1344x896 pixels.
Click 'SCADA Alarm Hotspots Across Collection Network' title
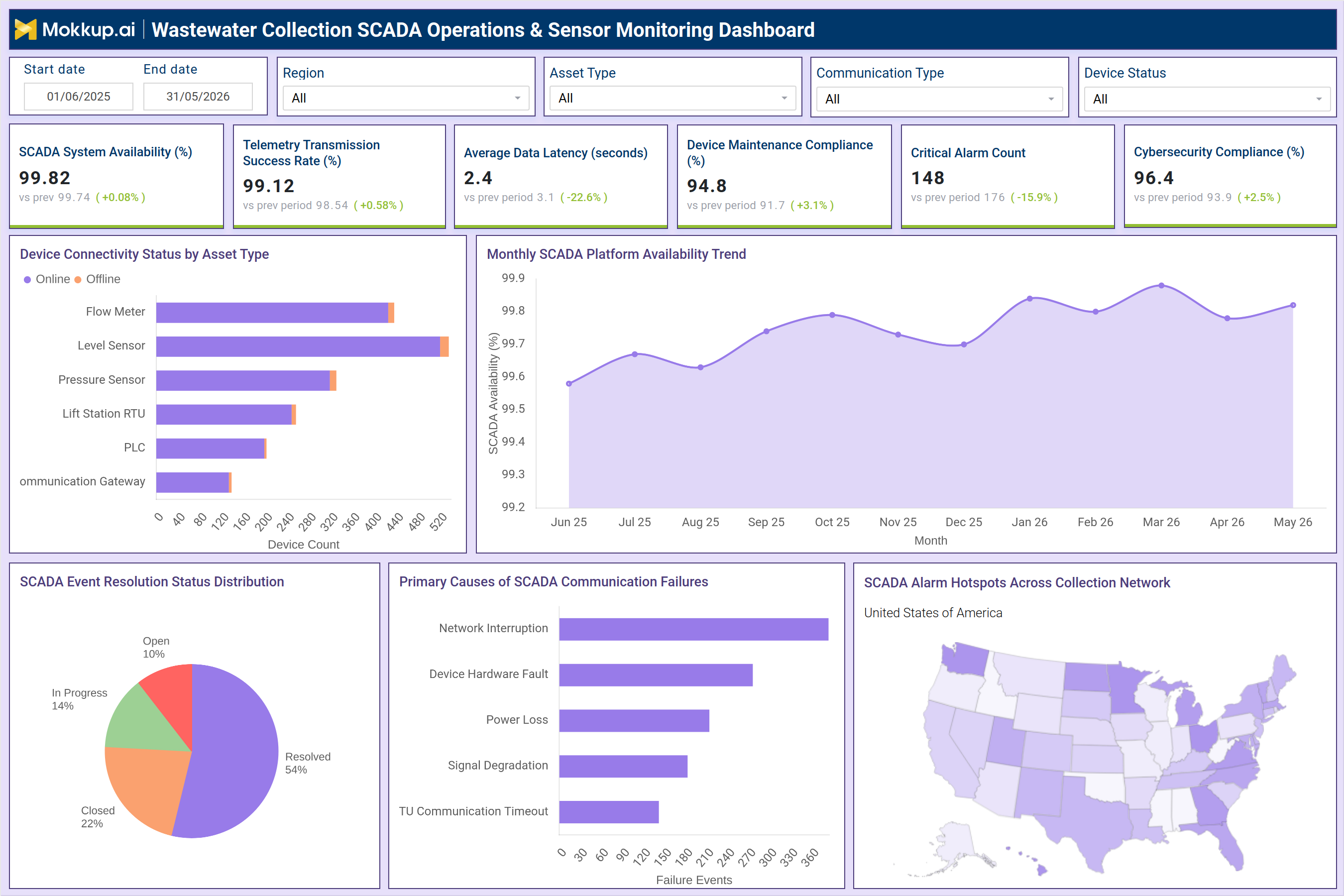[x=1016, y=583]
